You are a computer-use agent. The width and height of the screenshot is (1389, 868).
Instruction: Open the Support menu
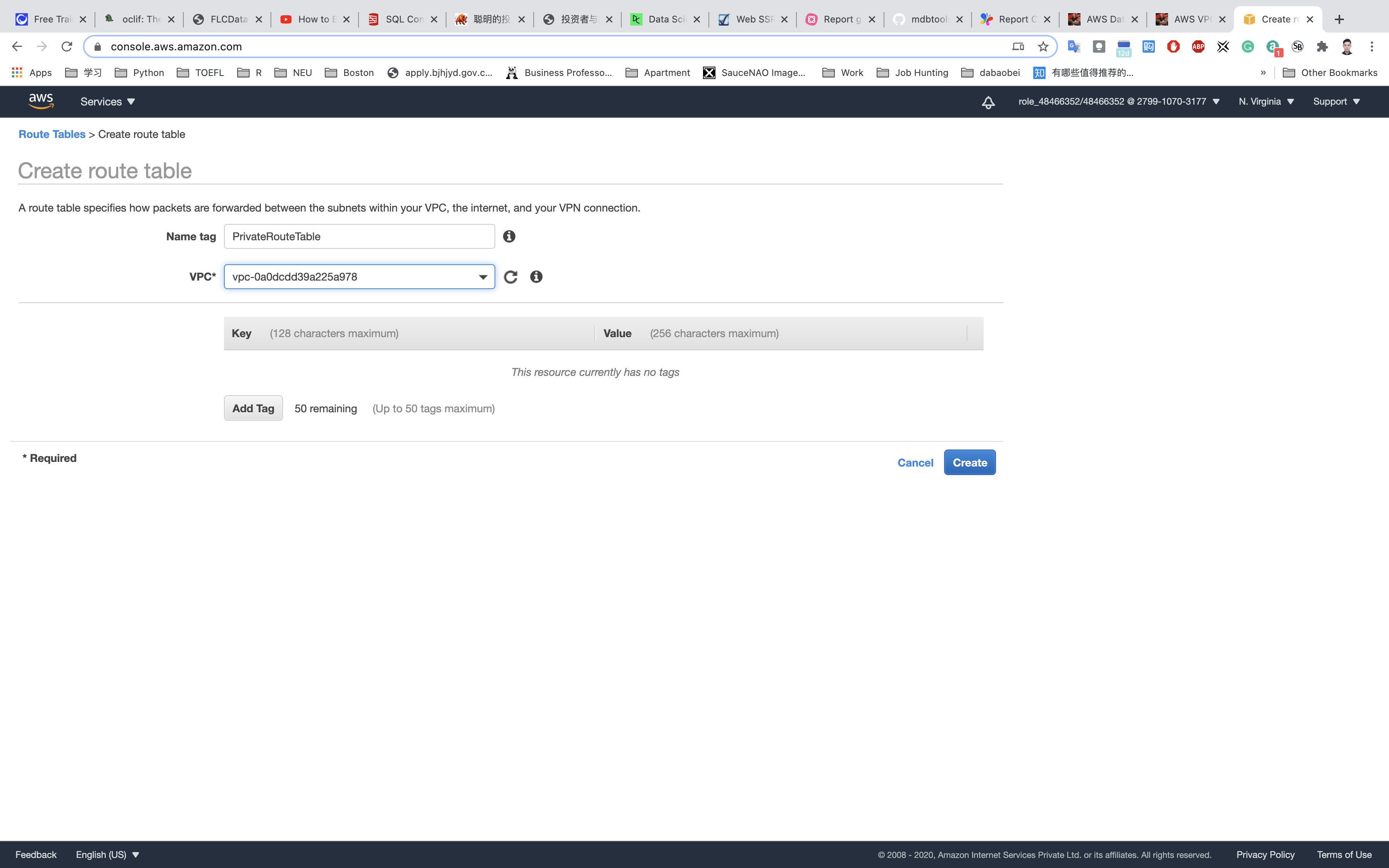1336,102
